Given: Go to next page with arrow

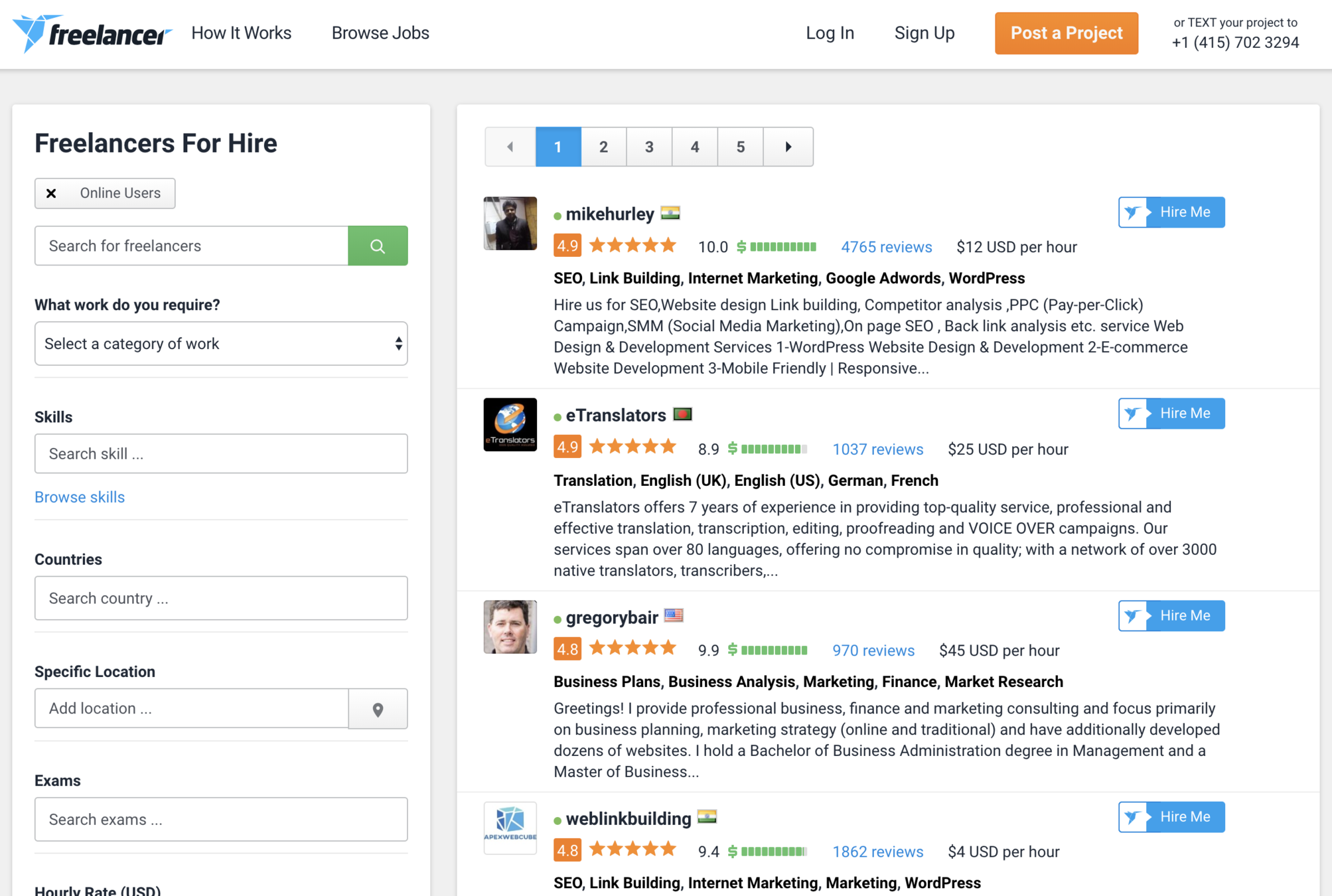Looking at the screenshot, I should (x=788, y=147).
